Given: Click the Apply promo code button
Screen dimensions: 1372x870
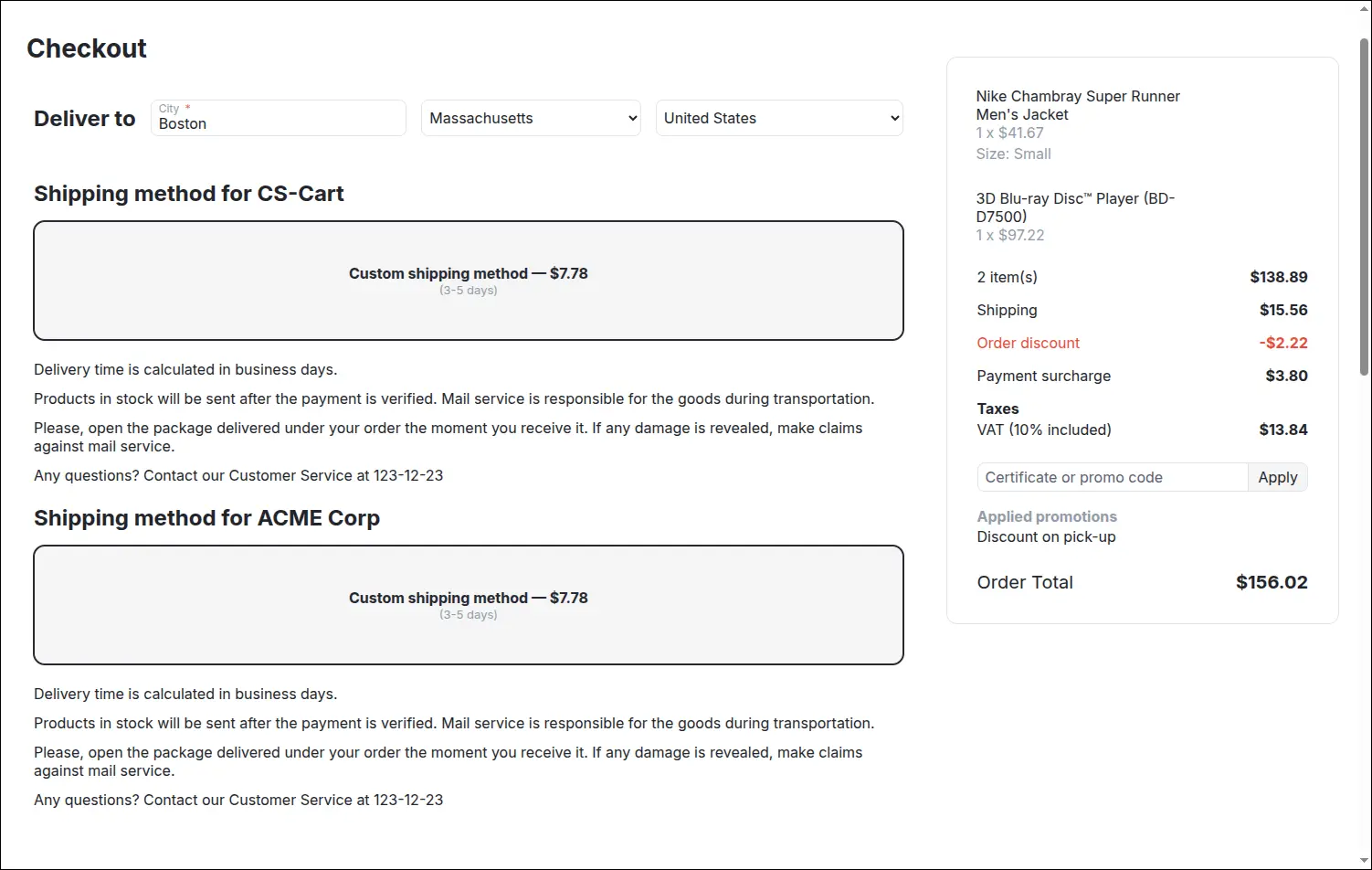Looking at the screenshot, I should [1278, 477].
